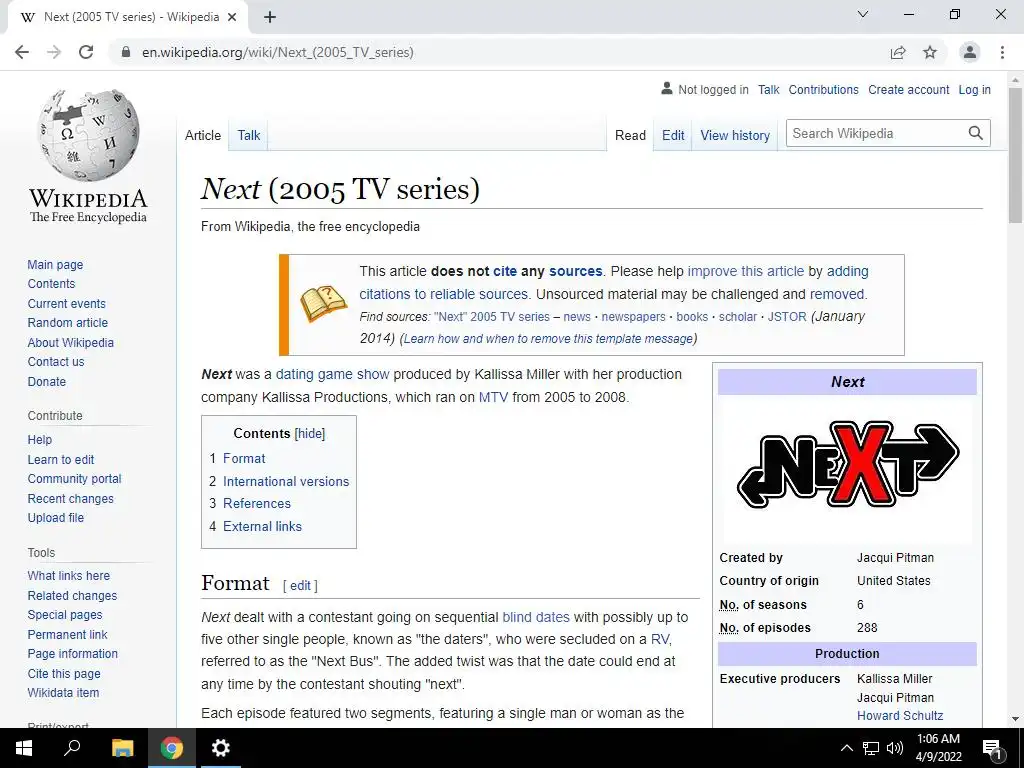The width and height of the screenshot is (1024, 768).
Task: Open the MTV article link
Action: pyautogui.click(x=493, y=397)
